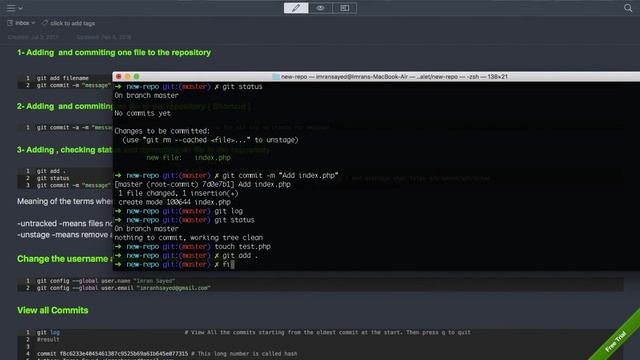
Task: Click the folder icon in terminal title
Action: (276, 77)
